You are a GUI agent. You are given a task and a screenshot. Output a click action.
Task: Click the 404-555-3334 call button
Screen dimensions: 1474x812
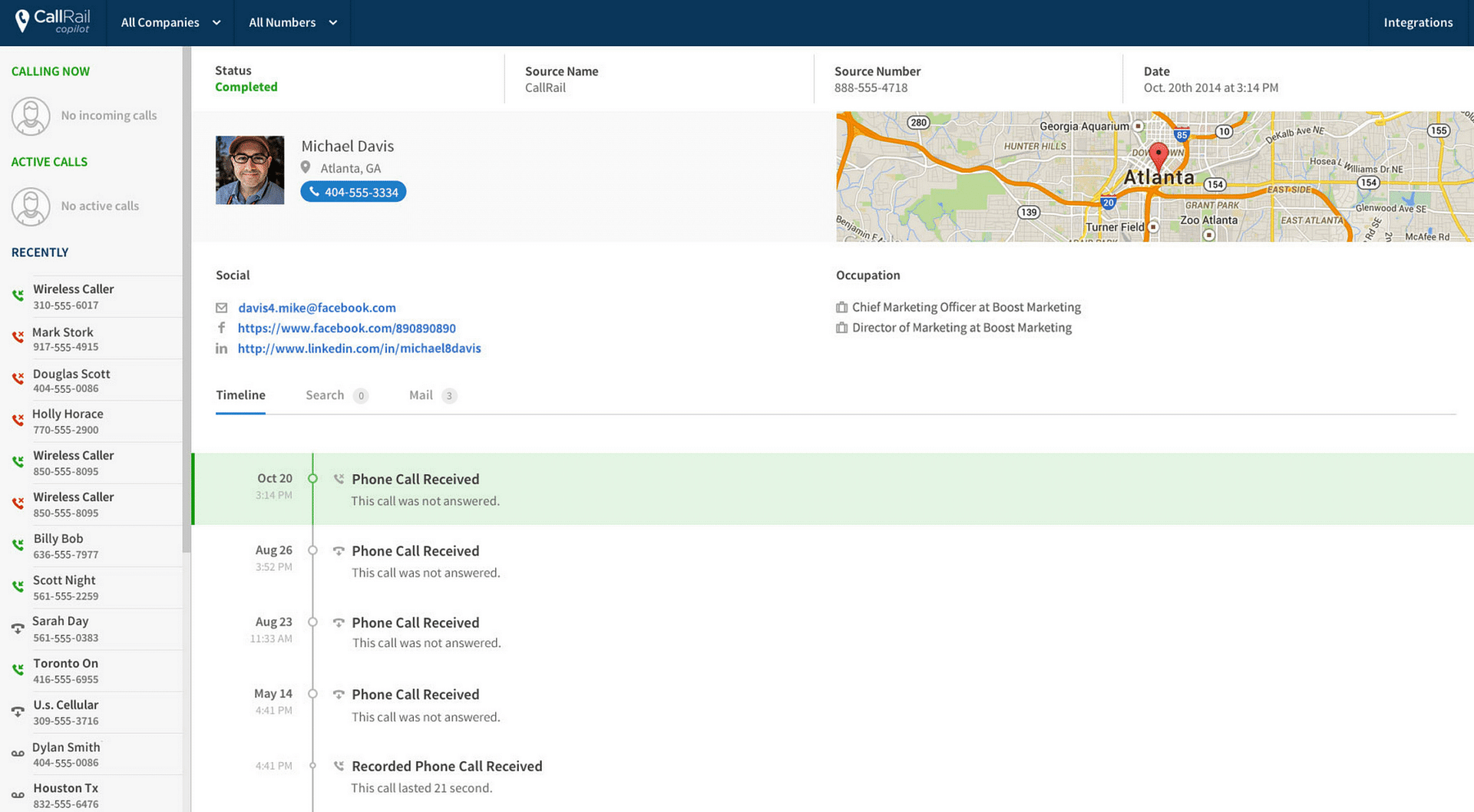click(x=353, y=191)
